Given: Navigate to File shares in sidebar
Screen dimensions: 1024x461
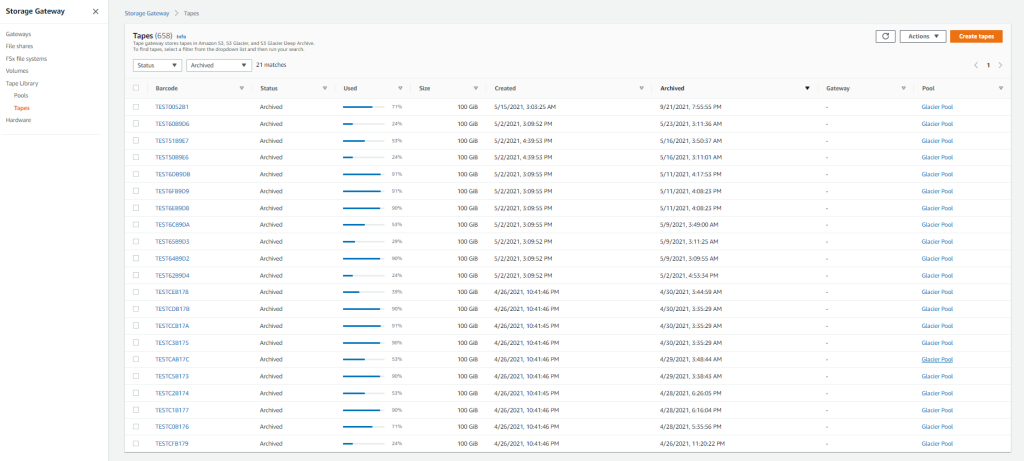Looking at the screenshot, I should click(x=19, y=46).
